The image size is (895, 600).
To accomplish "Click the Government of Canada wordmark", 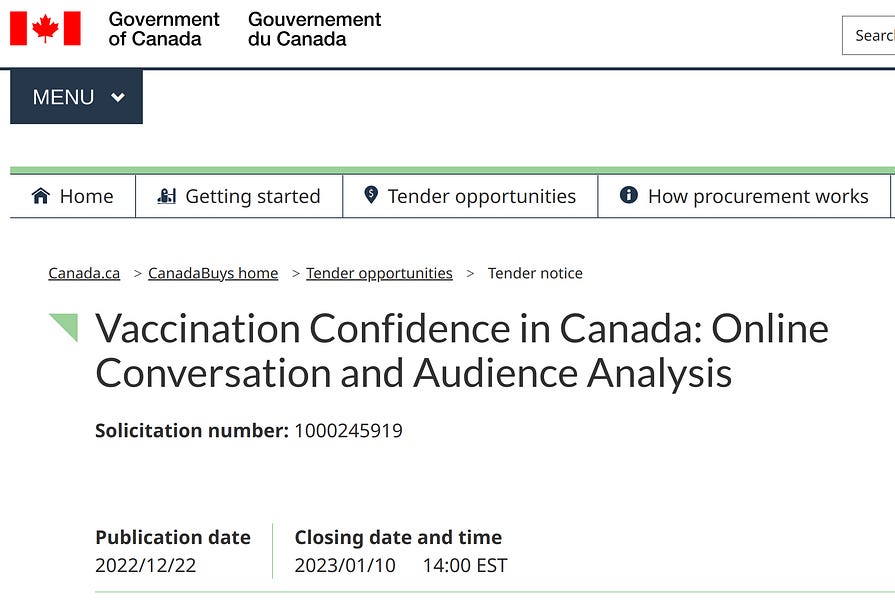I will pyautogui.click(x=163, y=30).
